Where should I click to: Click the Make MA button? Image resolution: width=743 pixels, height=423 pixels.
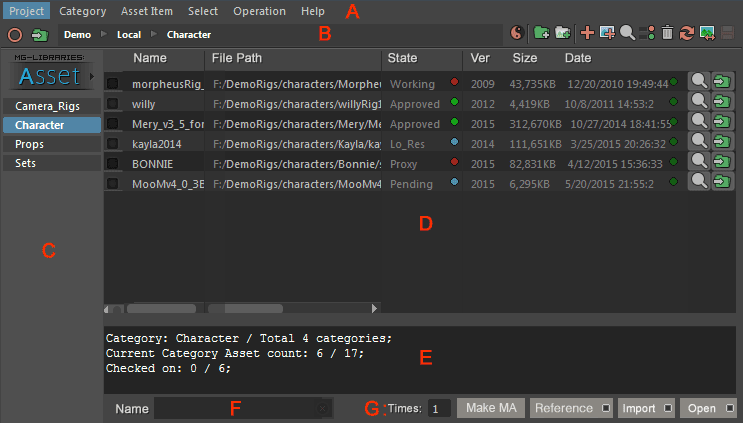coord(491,408)
